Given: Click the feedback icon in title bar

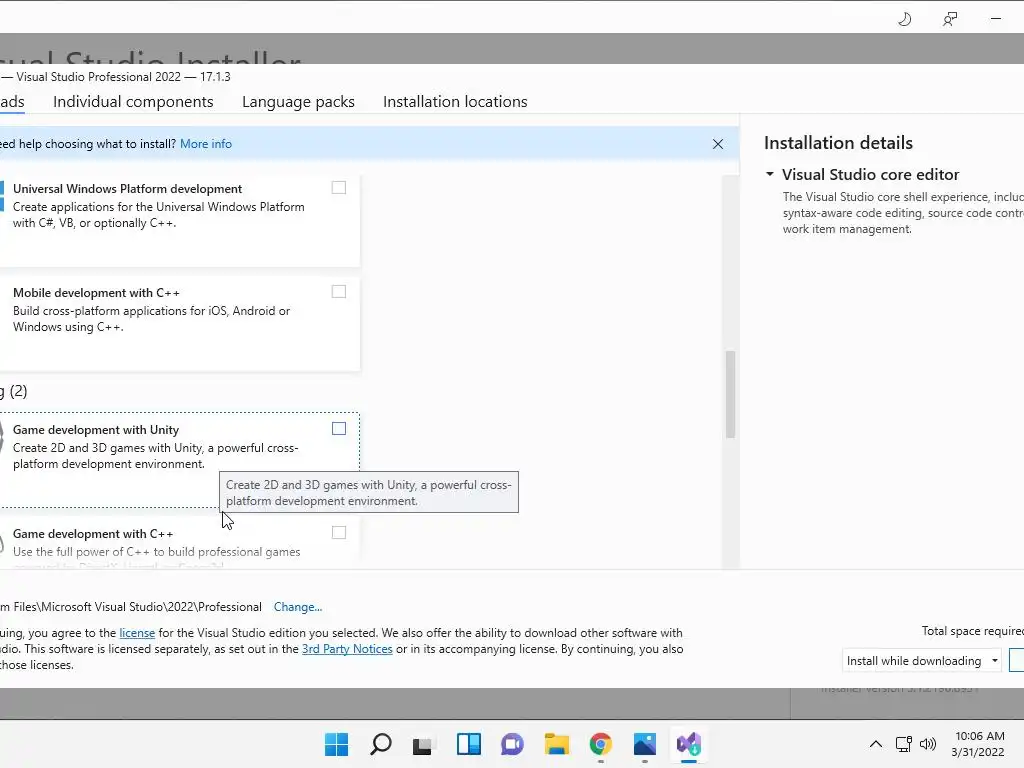Looking at the screenshot, I should 950,20.
